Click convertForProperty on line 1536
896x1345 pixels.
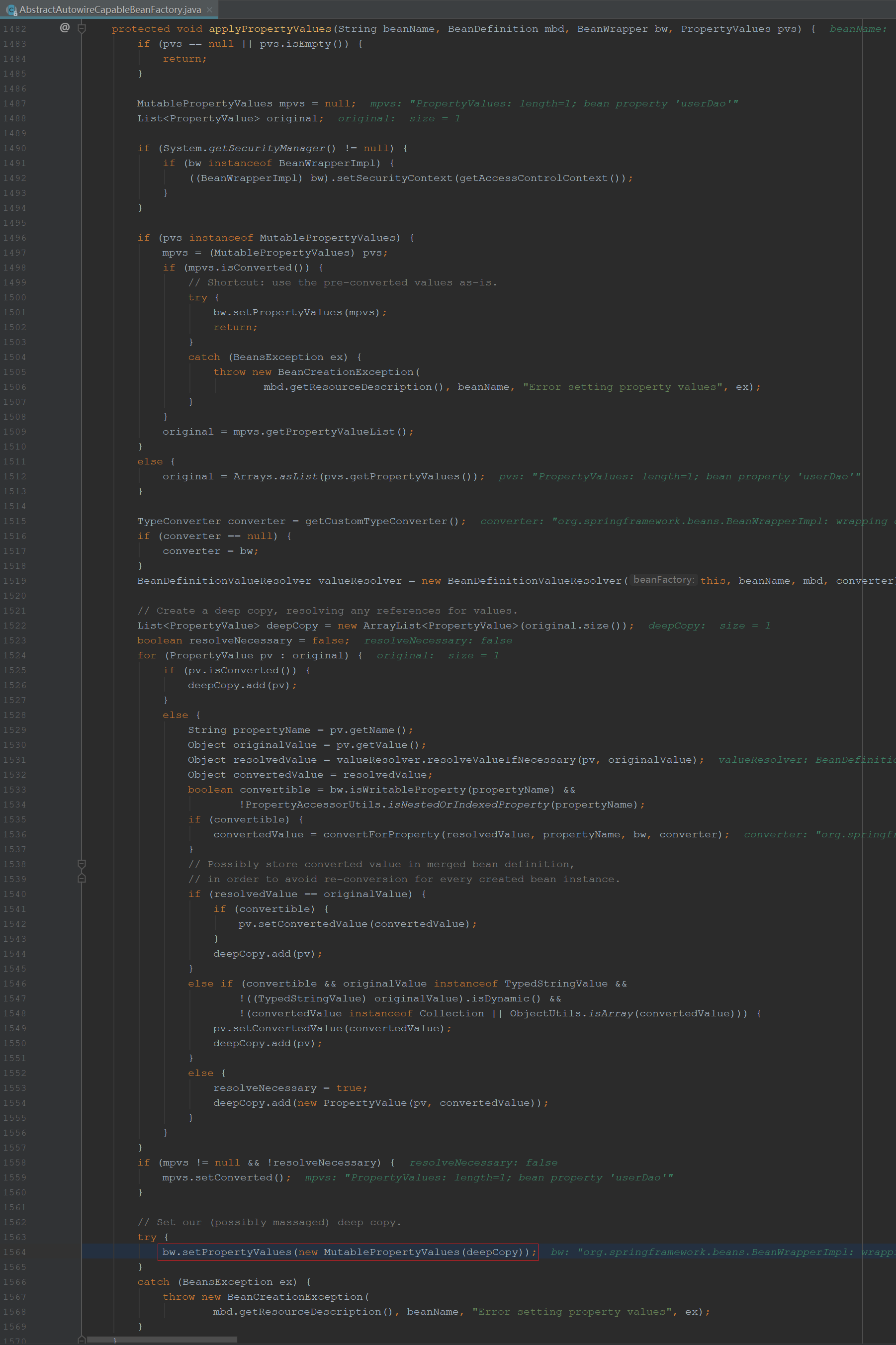(382, 834)
